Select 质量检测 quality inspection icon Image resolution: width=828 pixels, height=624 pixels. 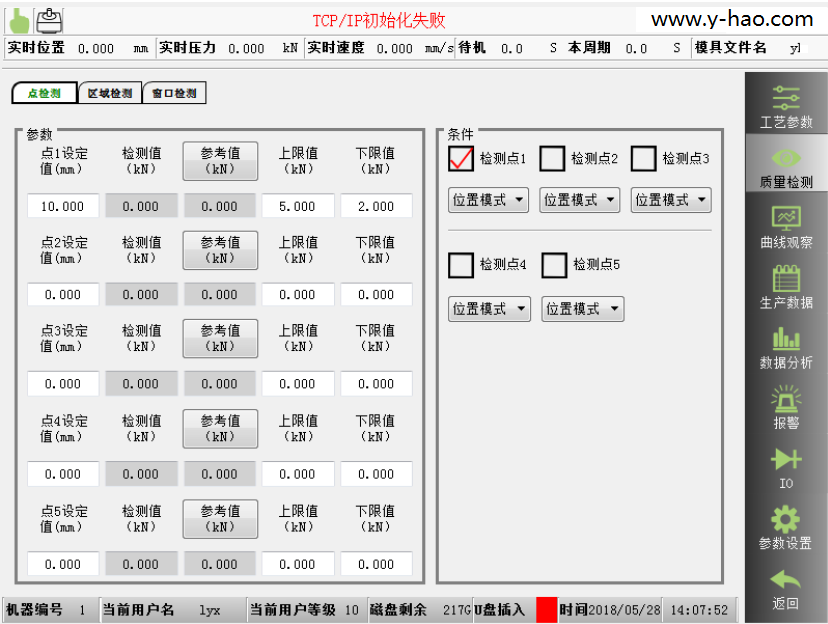[x=786, y=160]
